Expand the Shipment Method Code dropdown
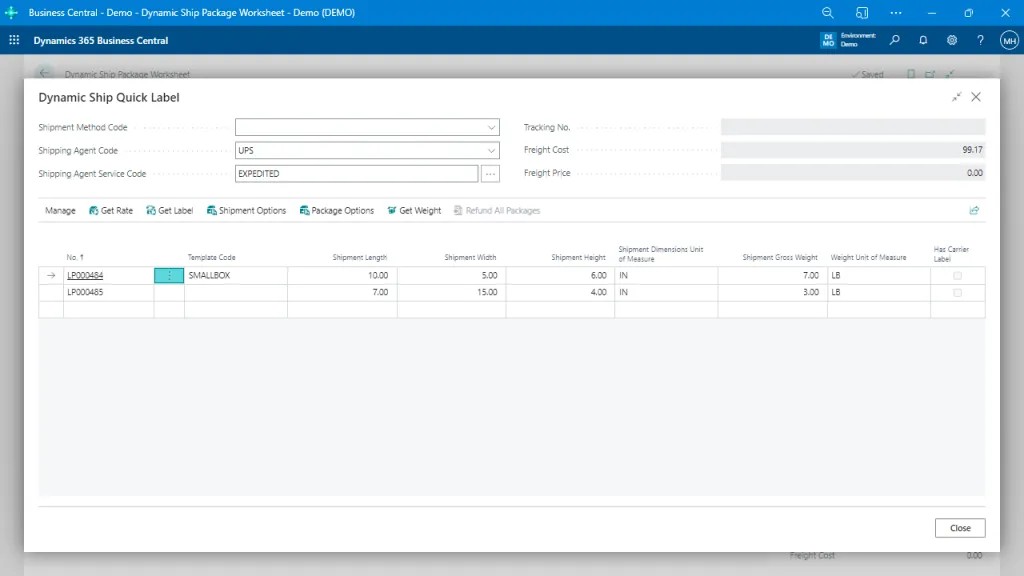Image resolution: width=1024 pixels, height=576 pixels. 492,128
